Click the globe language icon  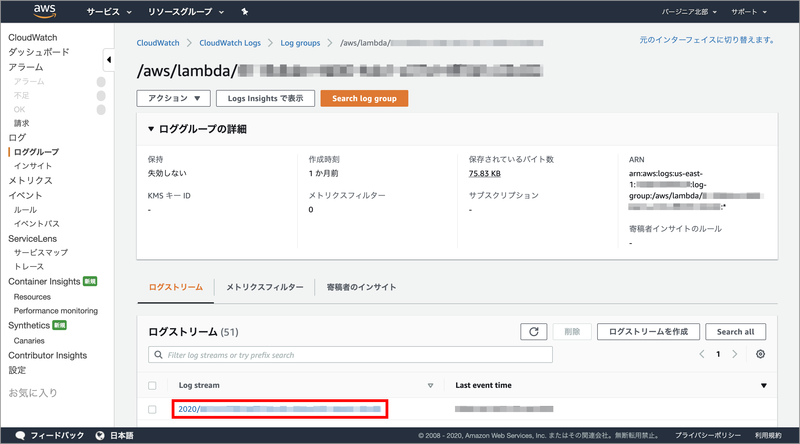(x=100, y=435)
